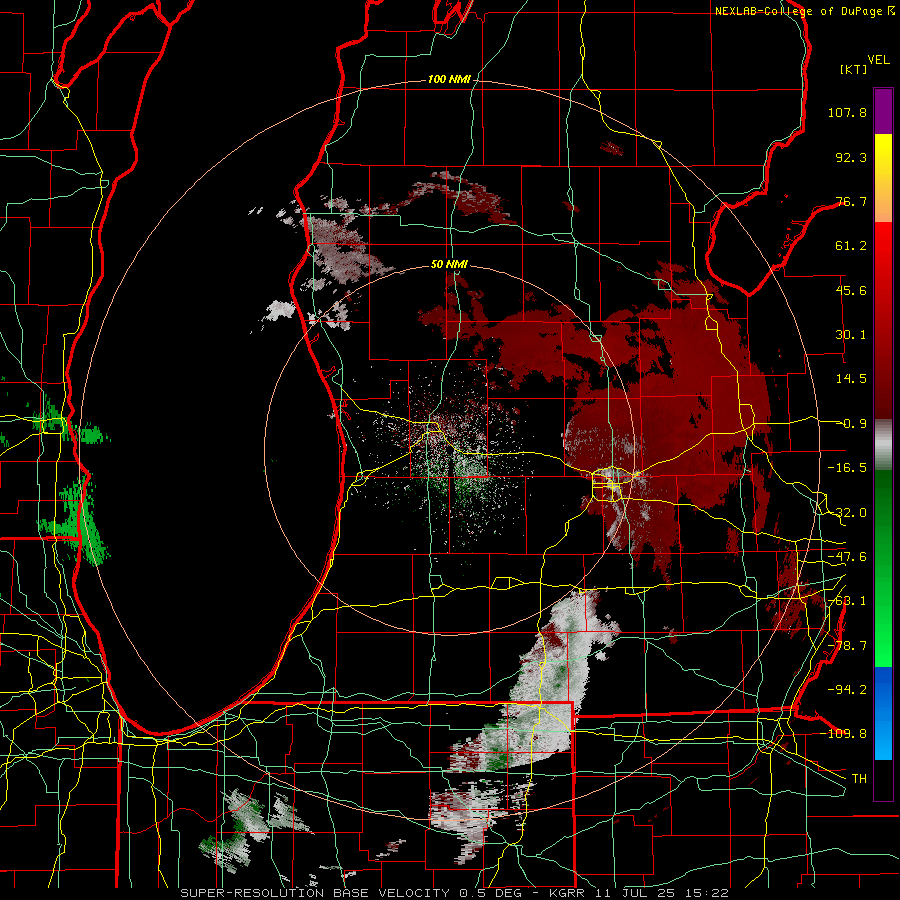900x900 pixels.
Task: Click the green segment of the velocity color bar
Action: (883, 568)
